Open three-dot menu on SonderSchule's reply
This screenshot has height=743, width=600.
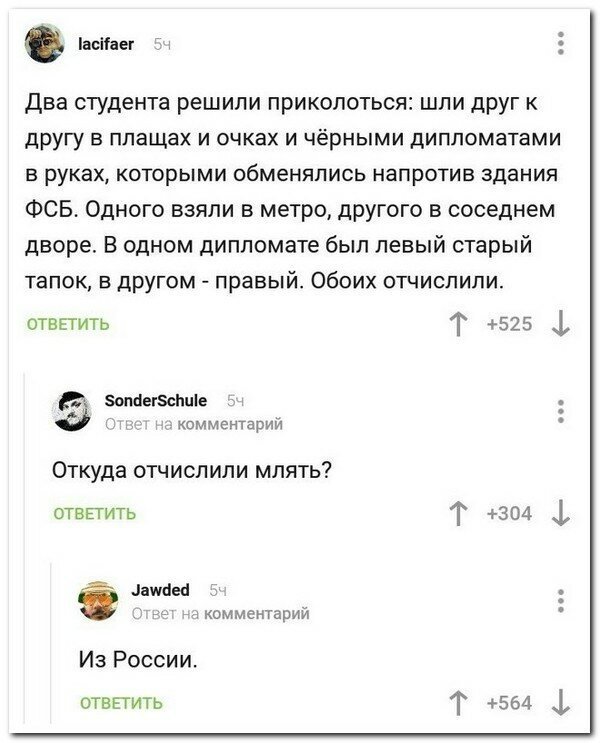click(561, 410)
